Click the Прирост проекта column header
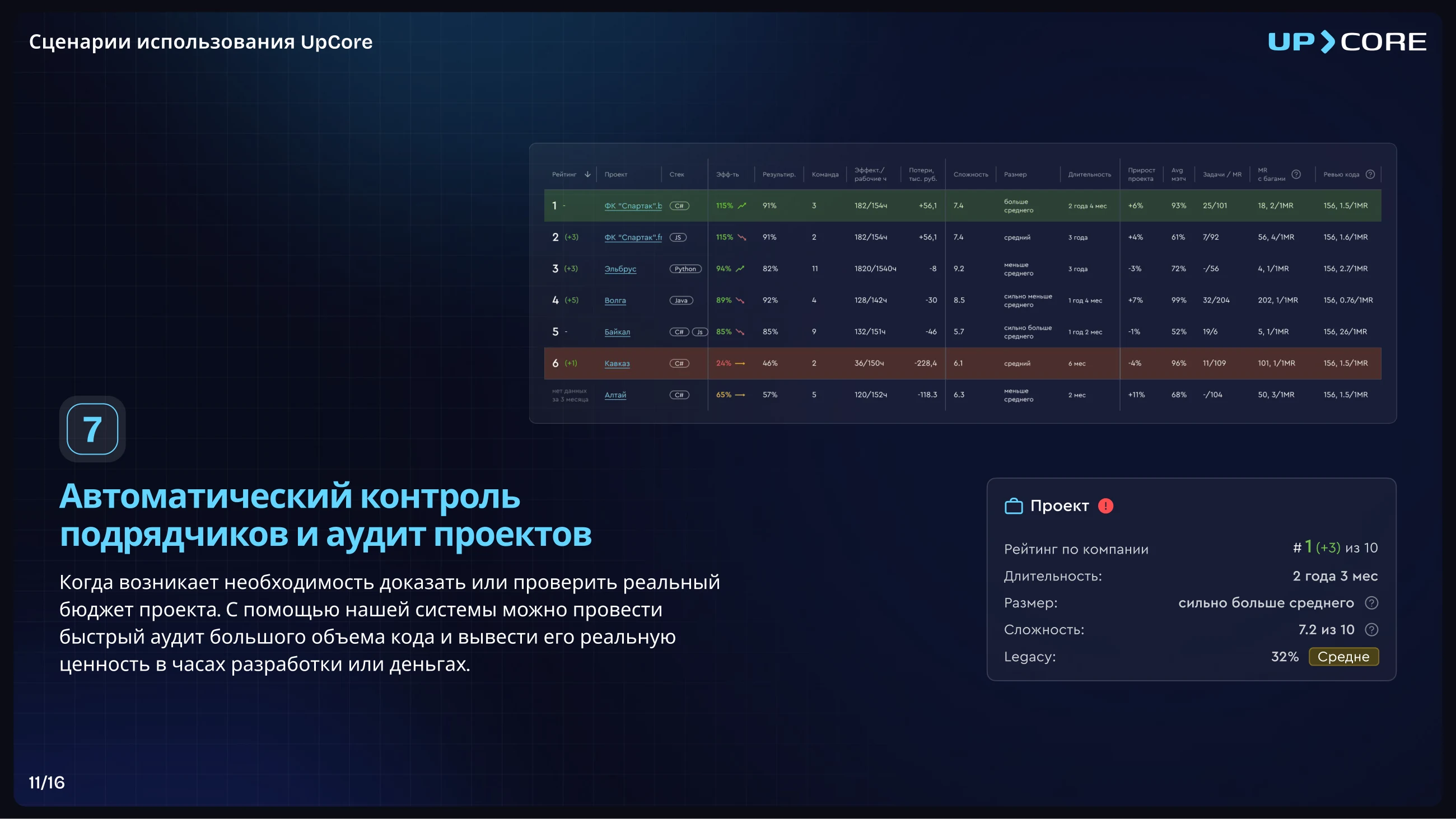 point(1141,174)
